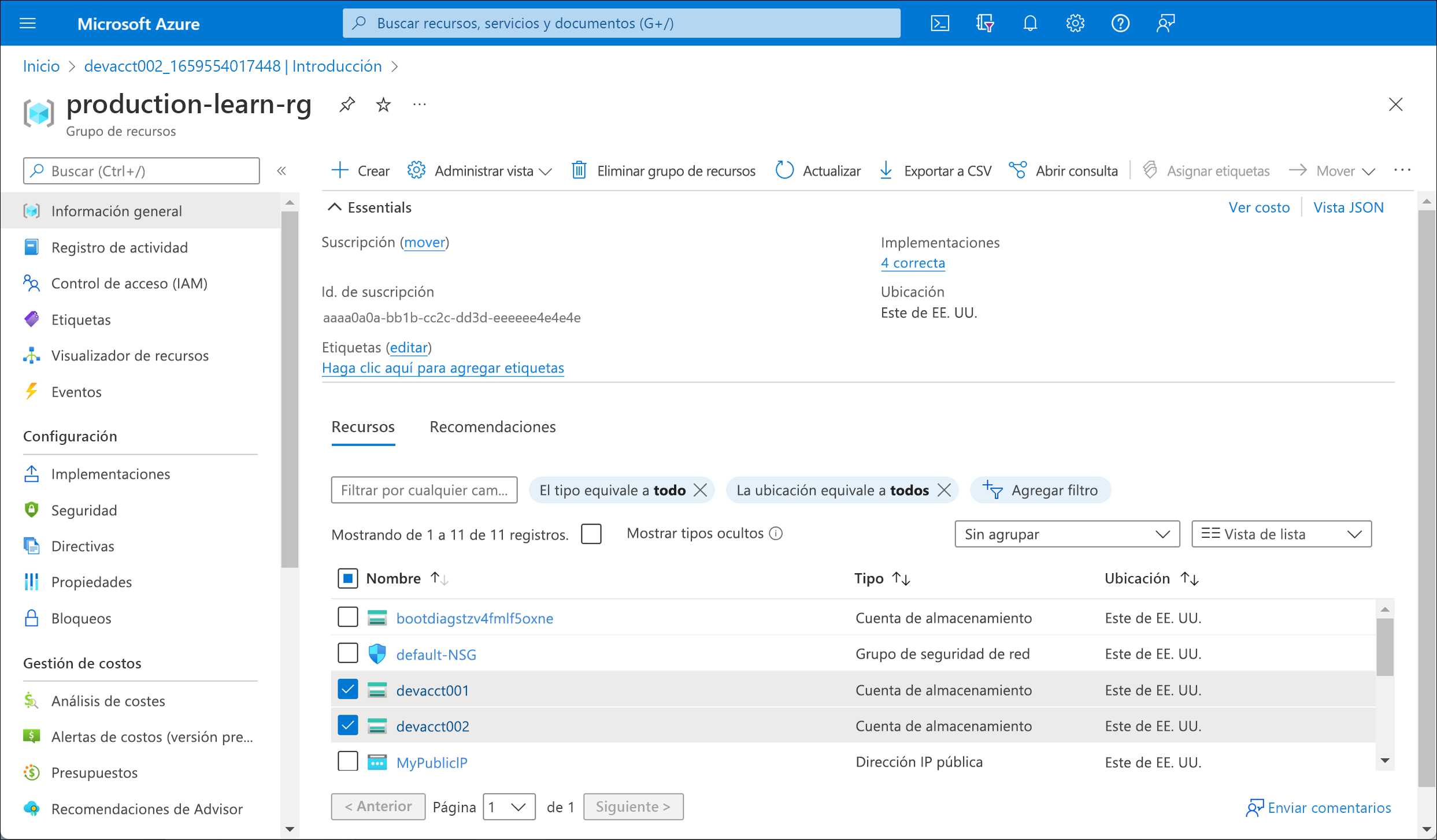Click Actualizar refresh button
The image size is (1437, 840).
click(818, 171)
